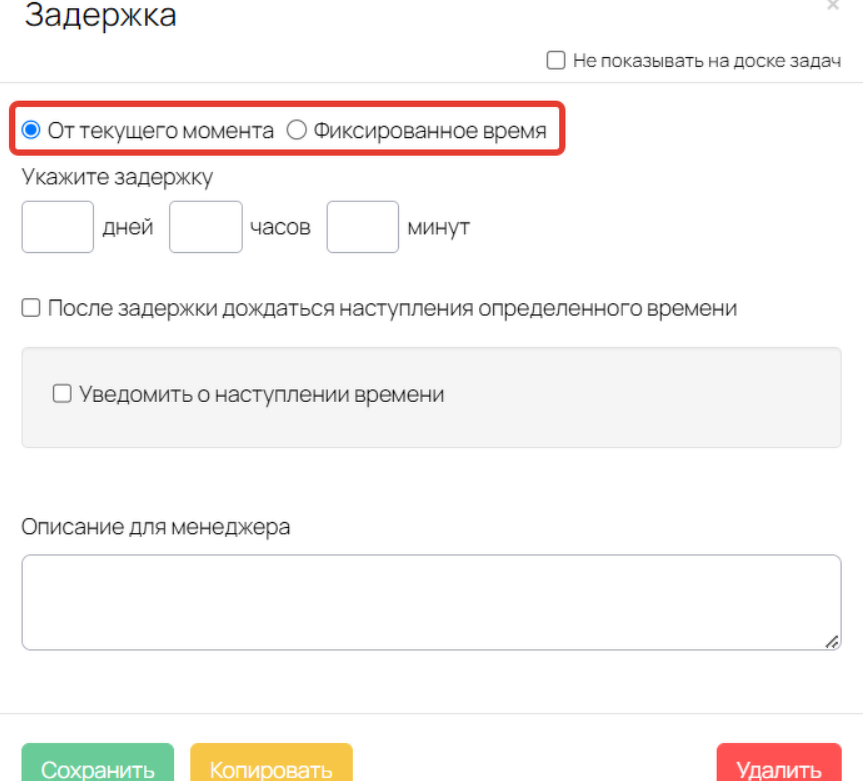Click the "часов" delay input field

coord(206,227)
